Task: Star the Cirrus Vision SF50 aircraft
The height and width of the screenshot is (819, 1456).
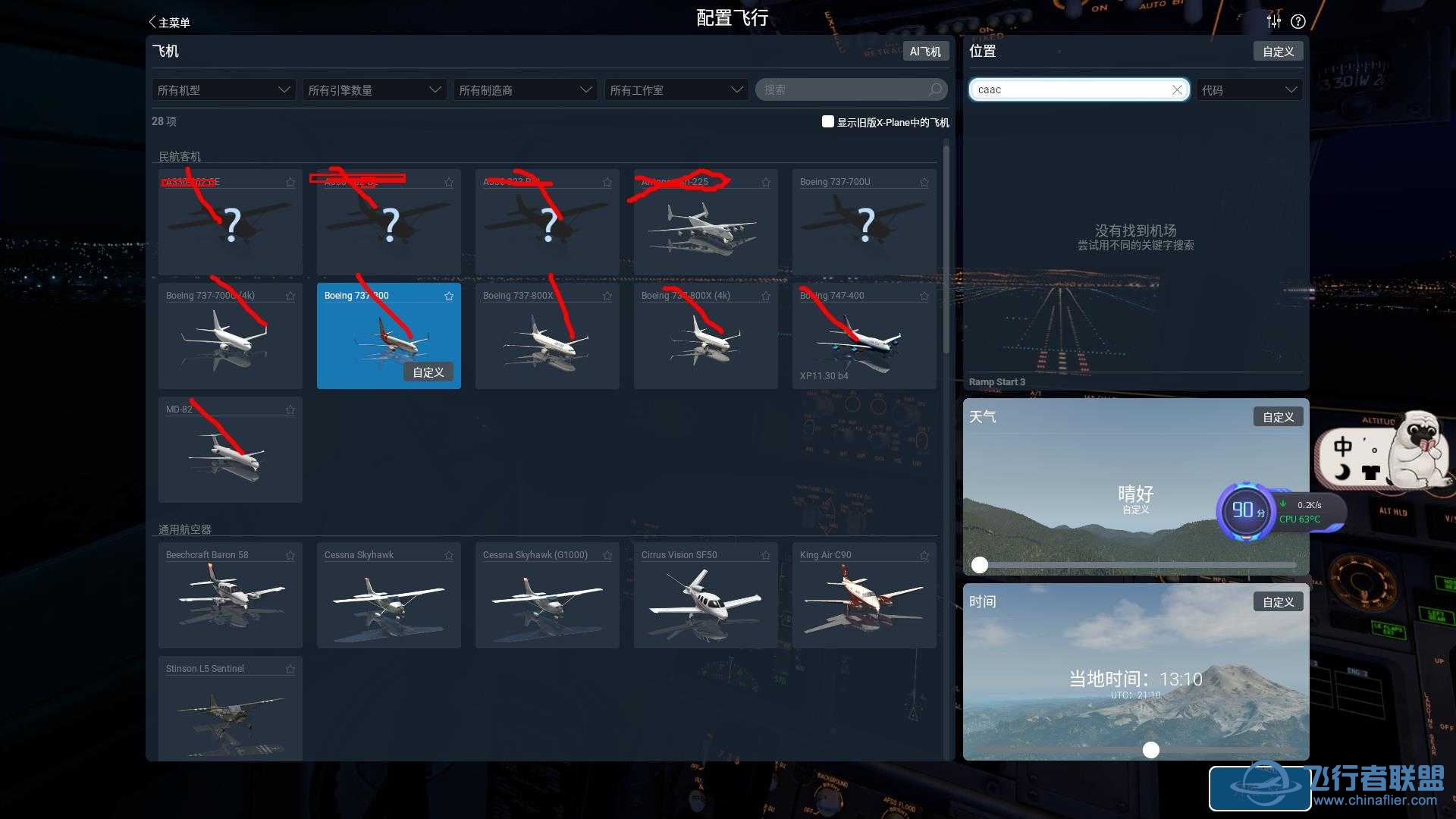Action: point(765,555)
